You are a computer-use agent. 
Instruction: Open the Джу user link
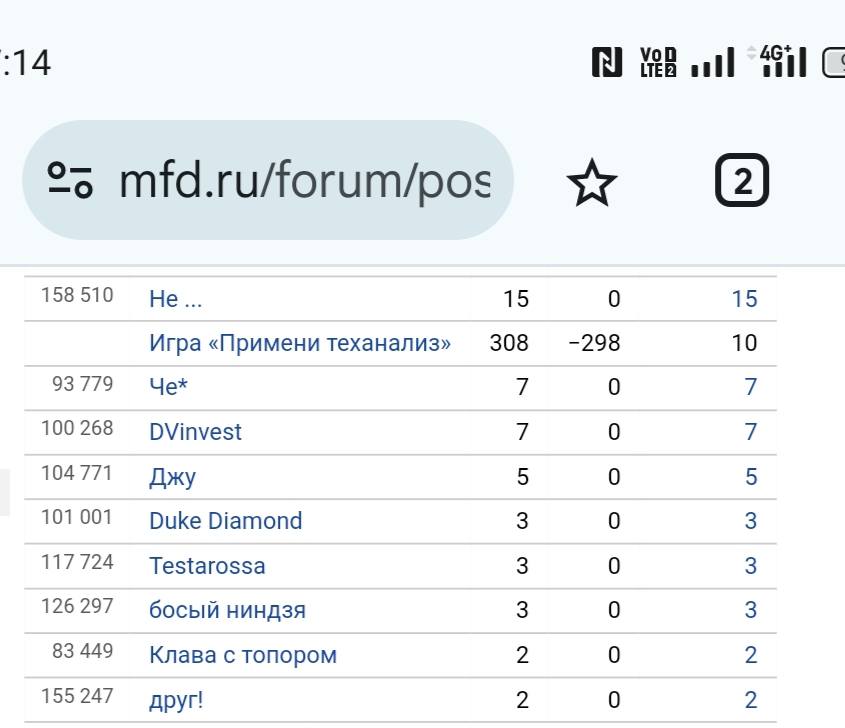coord(172,477)
